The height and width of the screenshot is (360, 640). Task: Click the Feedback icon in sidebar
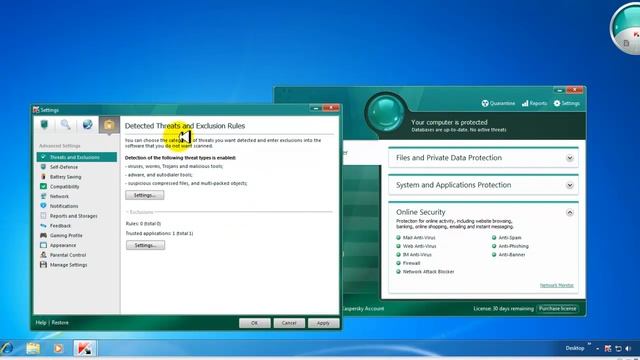click(43, 225)
